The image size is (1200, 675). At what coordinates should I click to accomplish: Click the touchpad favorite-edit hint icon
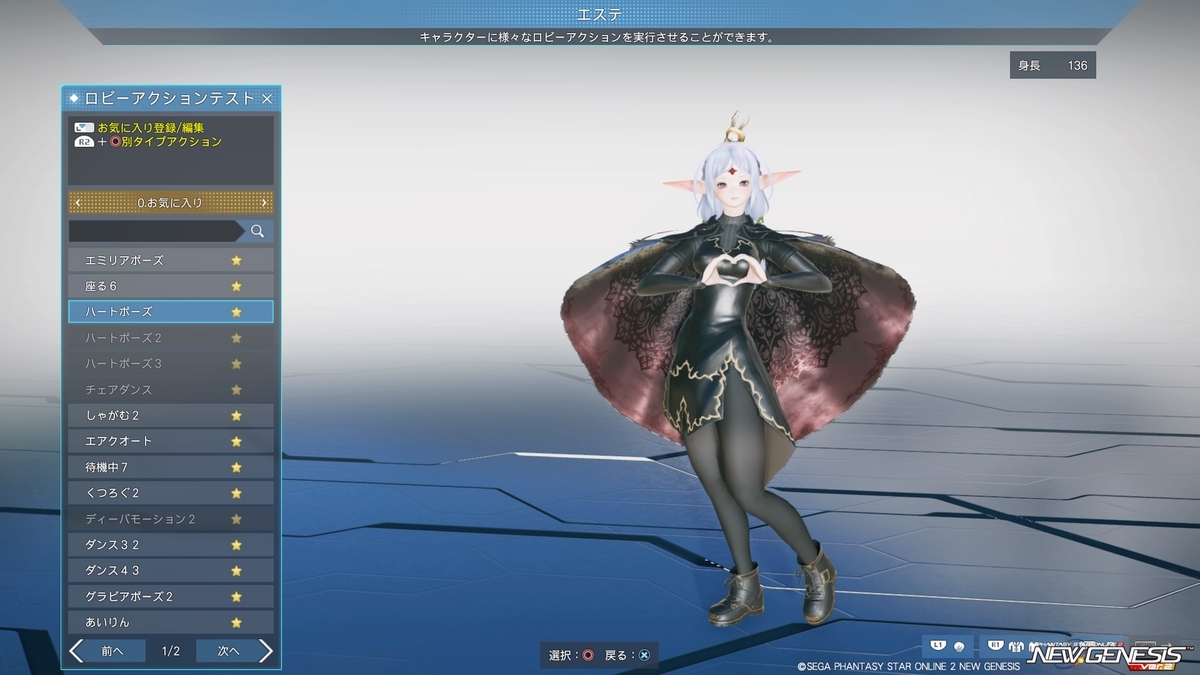(x=84, y=128)
